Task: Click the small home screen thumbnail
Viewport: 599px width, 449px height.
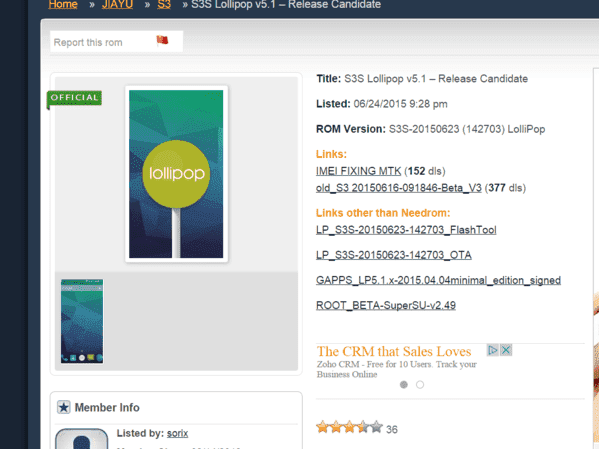Action: click(82, 321)
